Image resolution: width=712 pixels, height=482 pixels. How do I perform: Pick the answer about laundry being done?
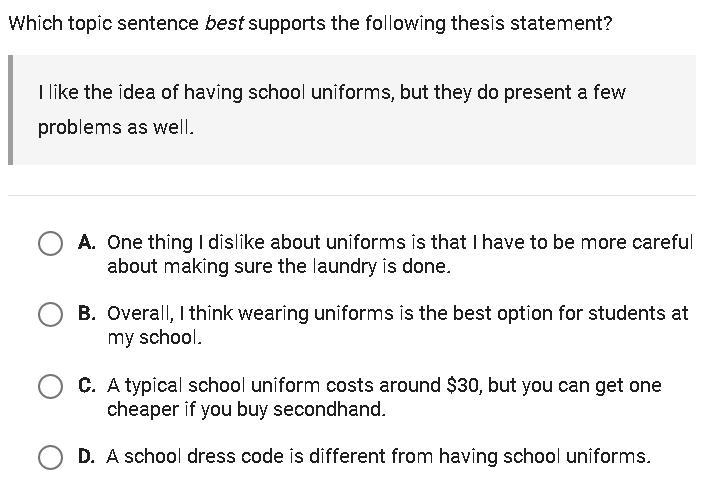[400, 254]
